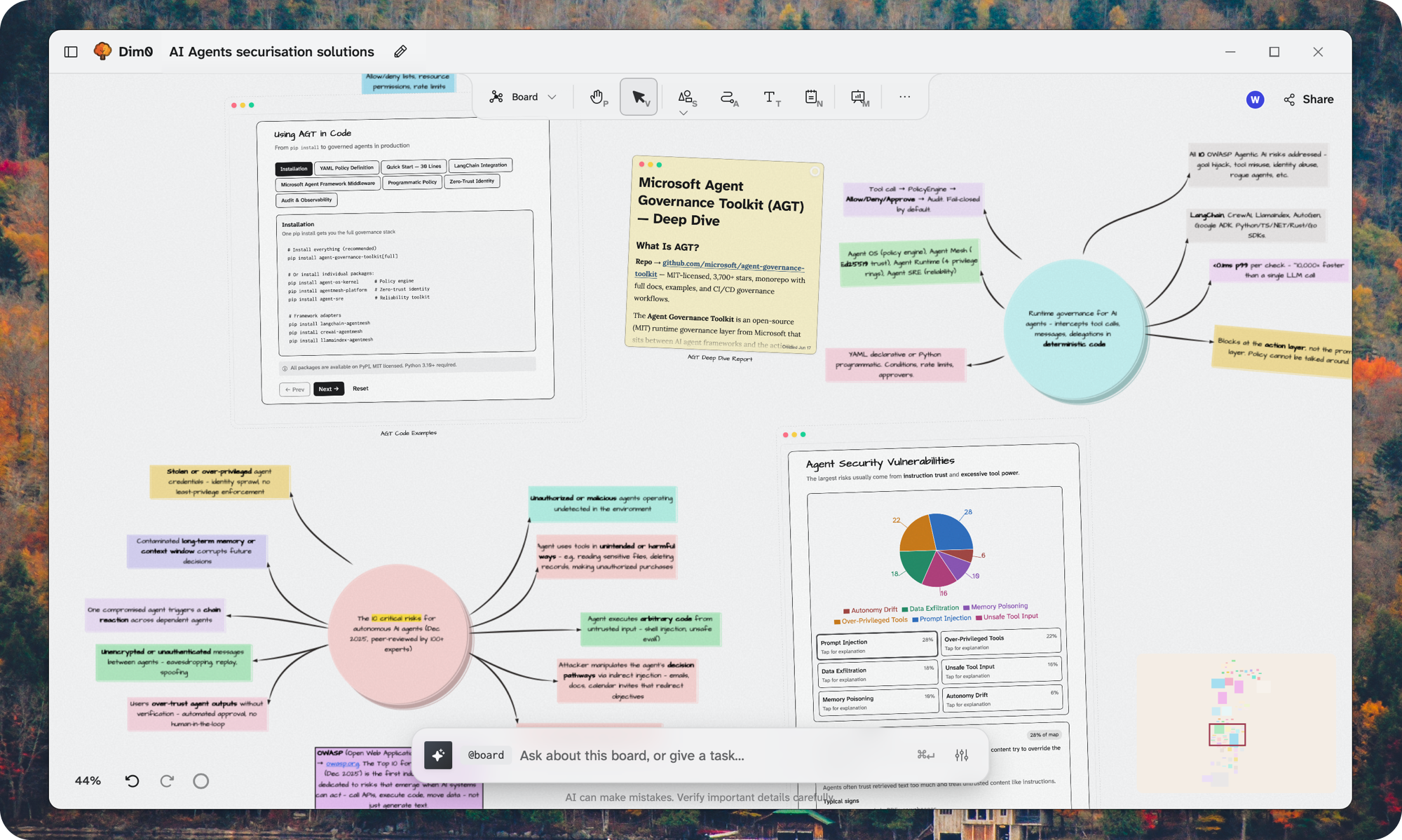Image resolution: width=1402 pixels, height=840 pixels.
Task: Open the YAML Policy Definition tab
Action: tap(347, 168)
